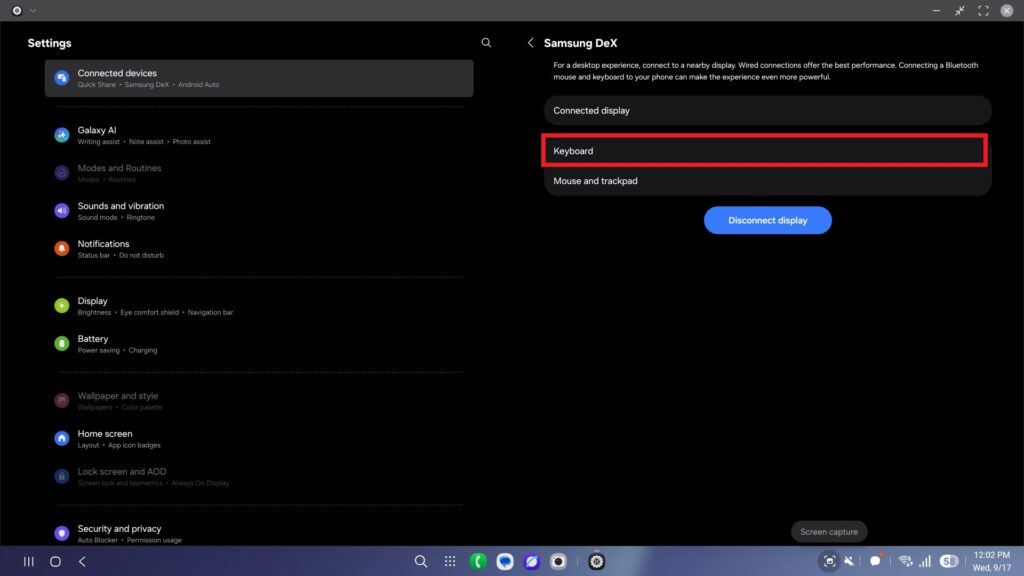Open the Messages app in the taskbar
1024x576 pixels.
(505, 561)
